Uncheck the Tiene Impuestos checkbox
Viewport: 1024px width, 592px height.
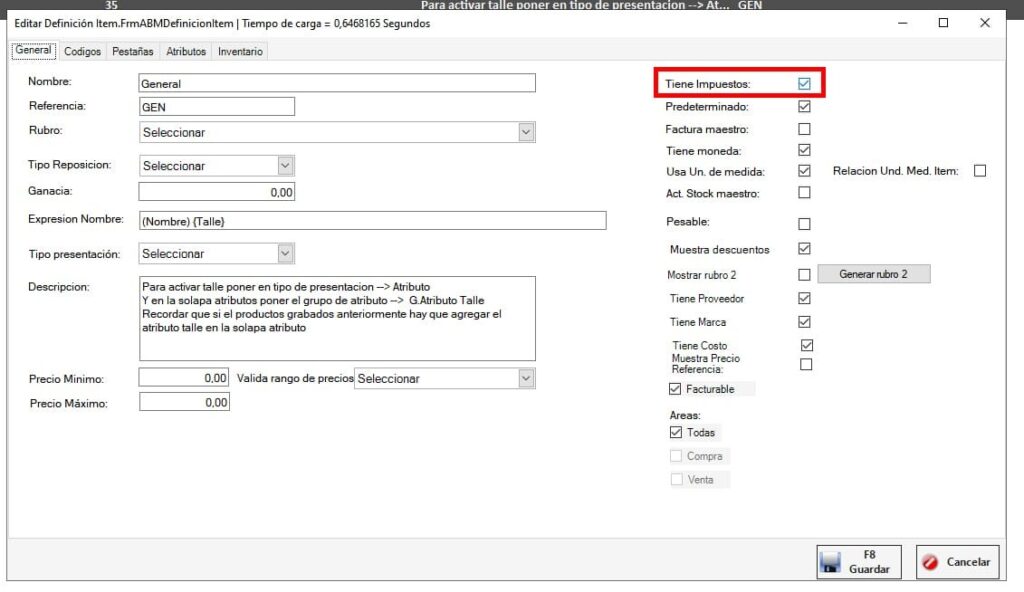tap(804, 84)
